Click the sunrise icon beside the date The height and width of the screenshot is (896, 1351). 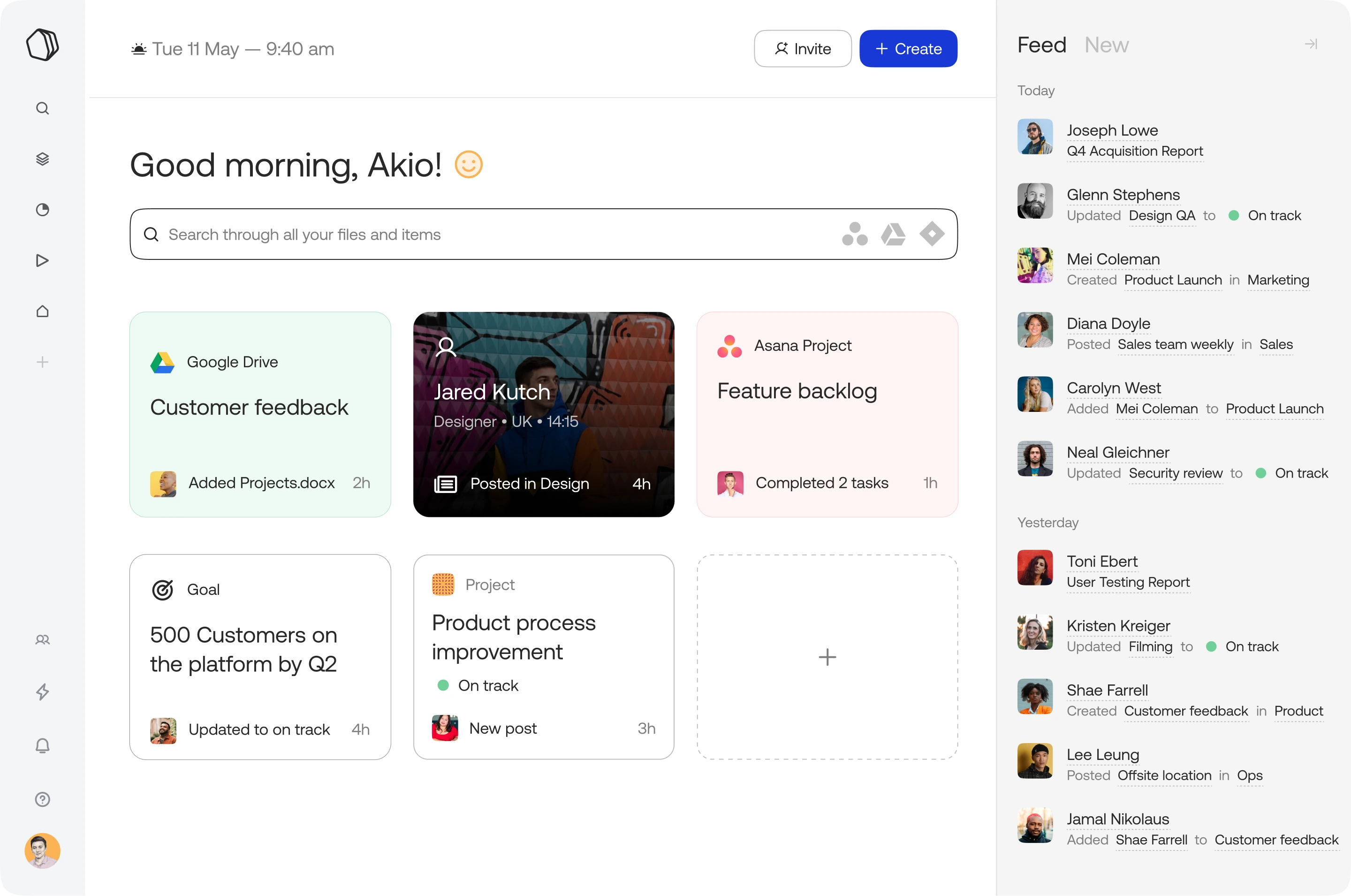pyautogui.click(x=139, y=49)
